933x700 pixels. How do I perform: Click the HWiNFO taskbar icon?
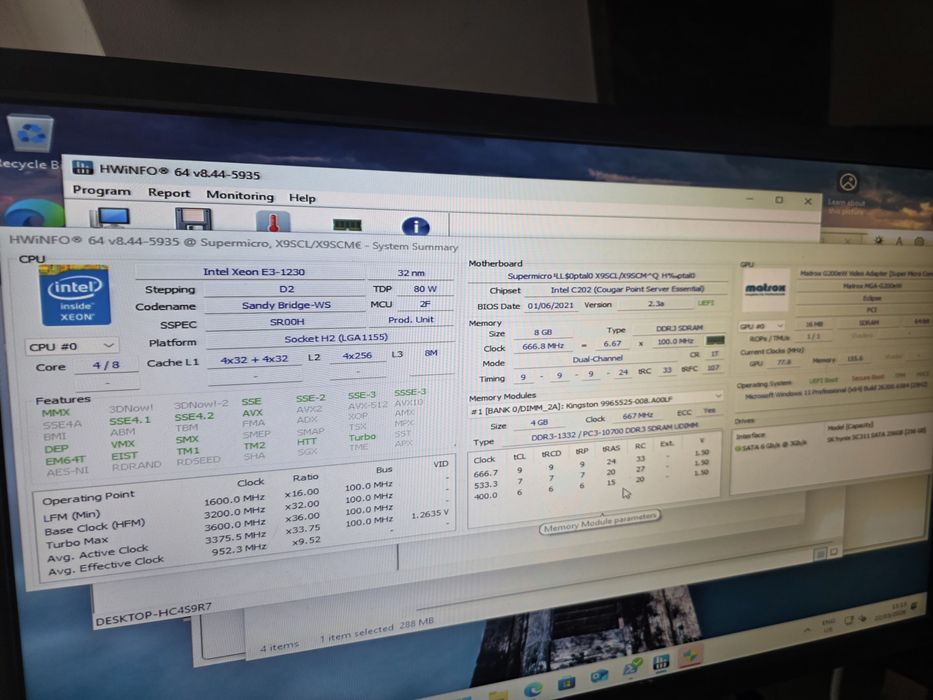(660, 662)
